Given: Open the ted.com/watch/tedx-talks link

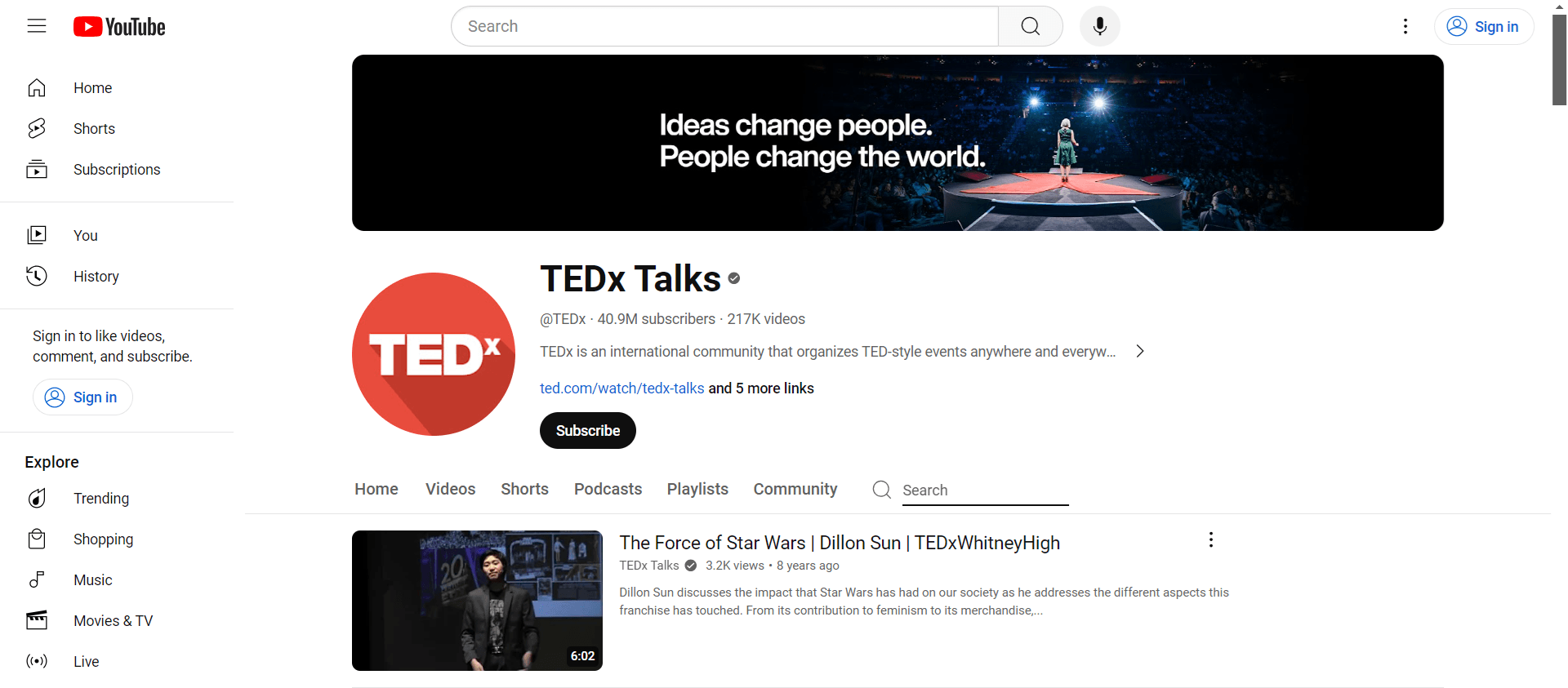Looking at the screenshot, I should click(x=621, y=388).
